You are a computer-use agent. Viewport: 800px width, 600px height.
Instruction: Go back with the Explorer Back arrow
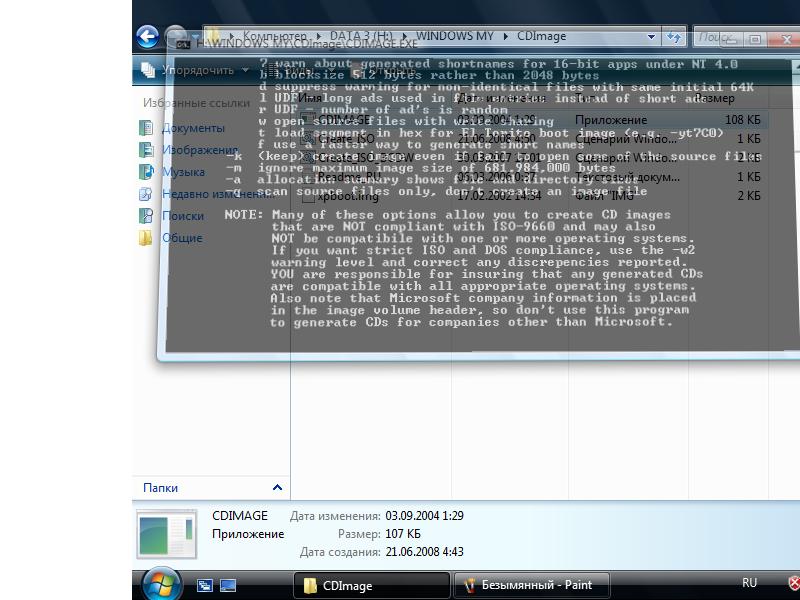(147, 36)
